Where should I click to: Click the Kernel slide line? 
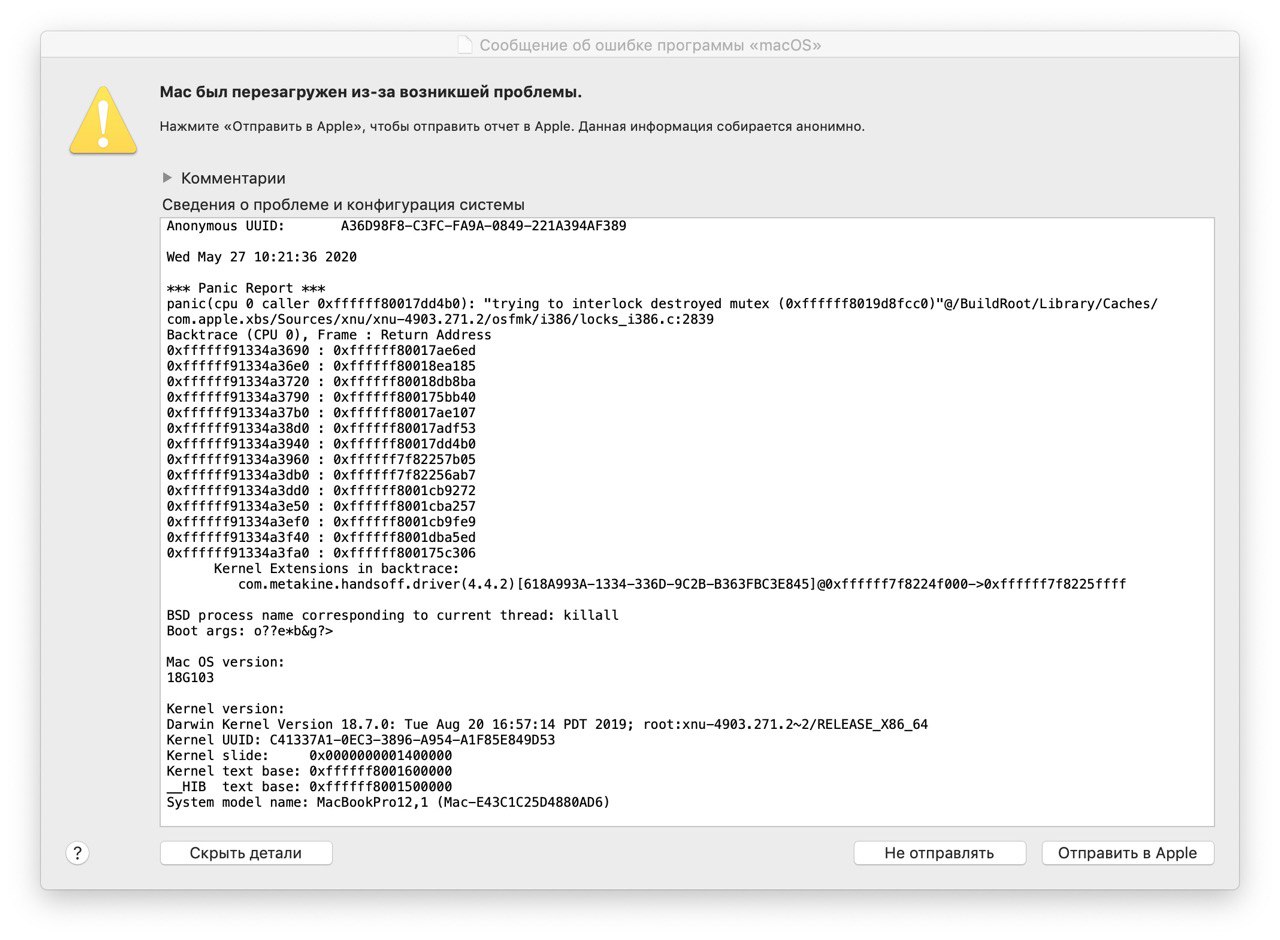point(309,755)
